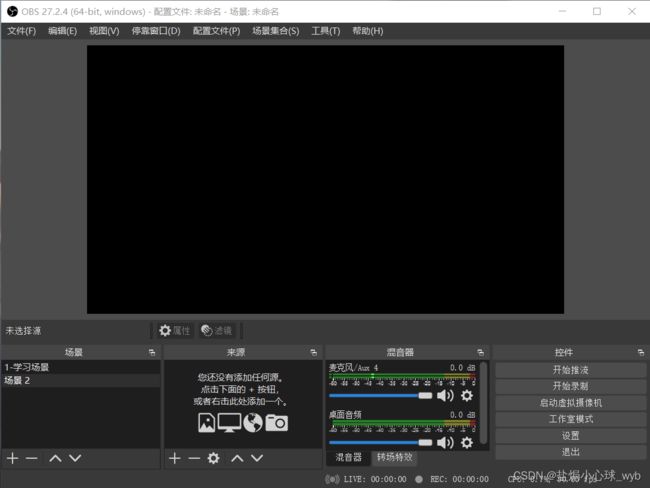Remove selected scene with minus icon
The height and width of the screenshot is (488, 650).
click(32, 458)
